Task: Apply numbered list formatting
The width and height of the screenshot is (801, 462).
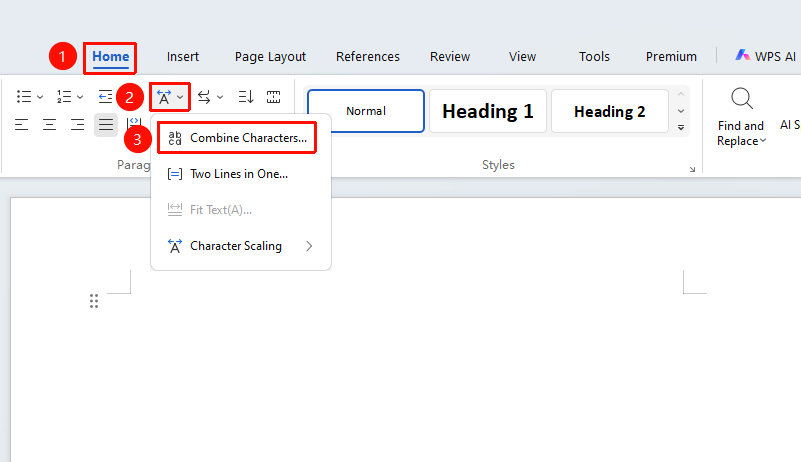Action: point(64,97)
